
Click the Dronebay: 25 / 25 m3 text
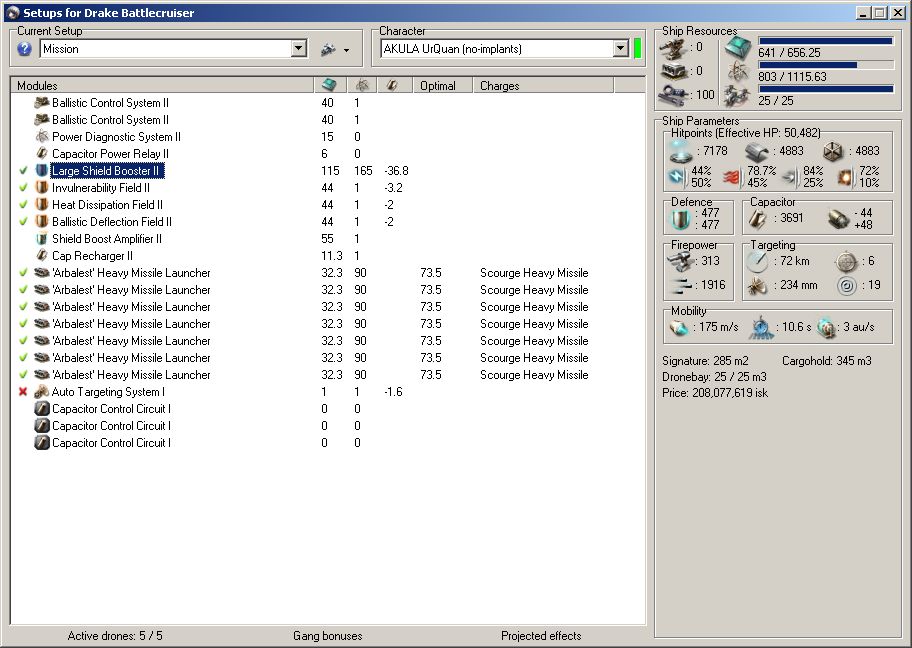714,377
